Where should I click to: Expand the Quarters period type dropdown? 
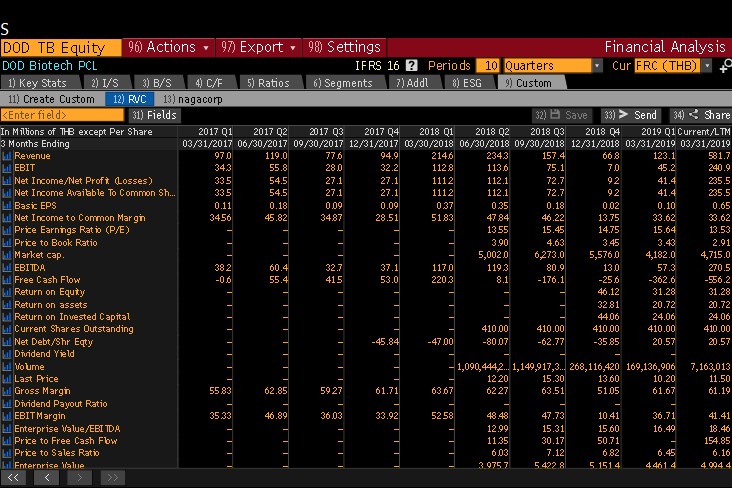click(597, 66)
